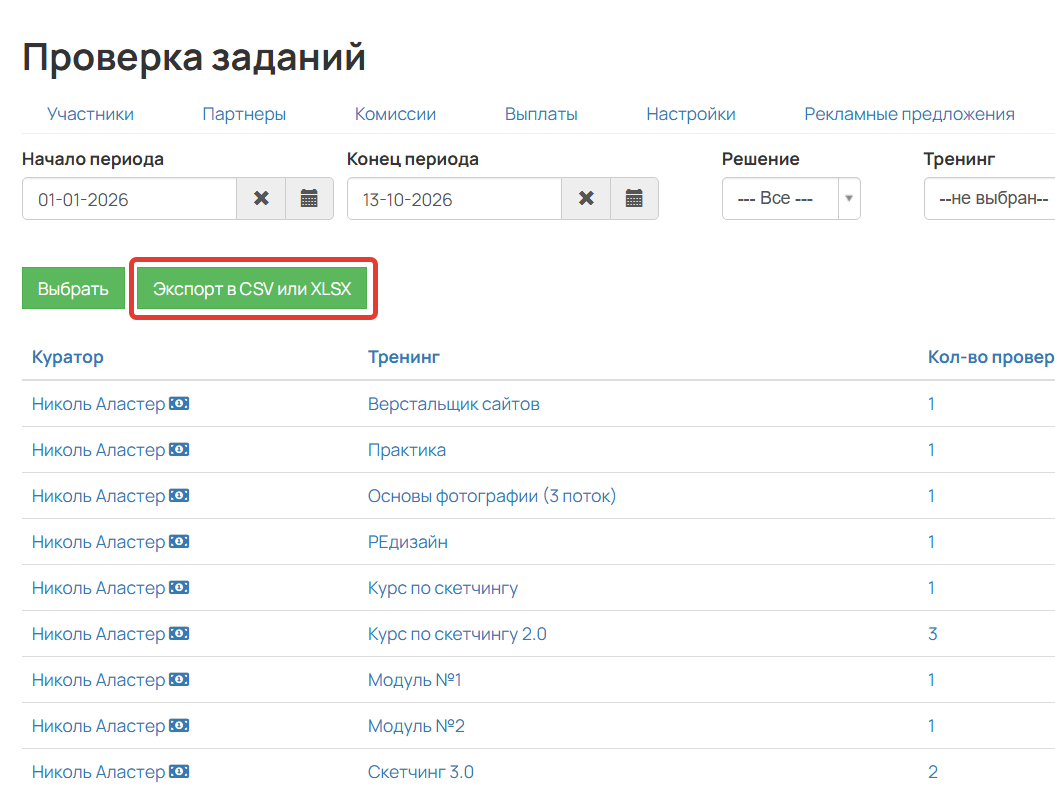Image resolution: width=1055 pixels, height=790 pixels.
Task: Click payment icon in Основы фотографии row
Action: tap(179, 495)
